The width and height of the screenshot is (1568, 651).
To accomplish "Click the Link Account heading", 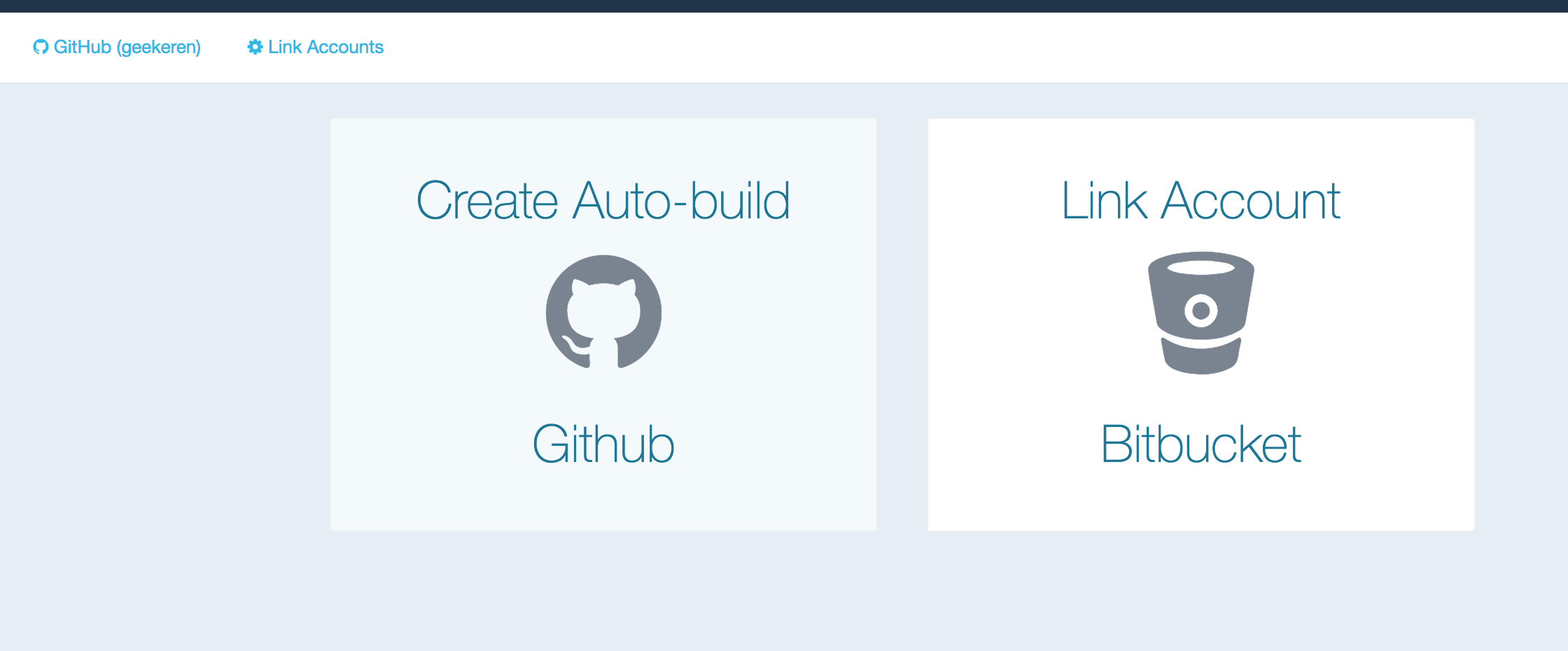I will [1200, 201].
